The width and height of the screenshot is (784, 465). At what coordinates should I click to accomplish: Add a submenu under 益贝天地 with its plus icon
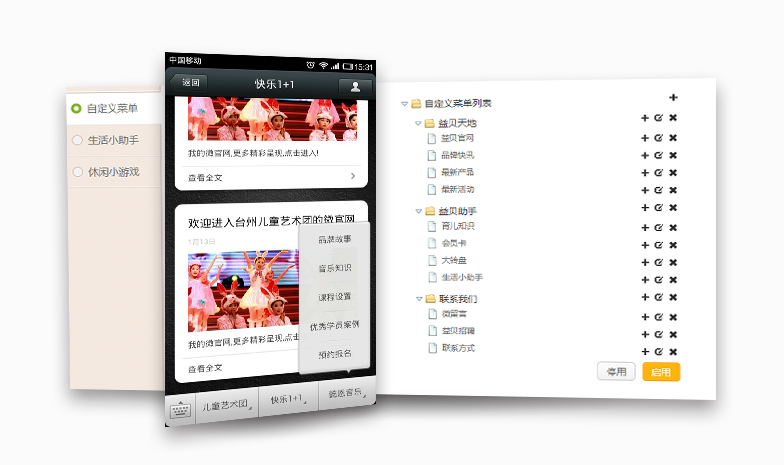[645, 118]
